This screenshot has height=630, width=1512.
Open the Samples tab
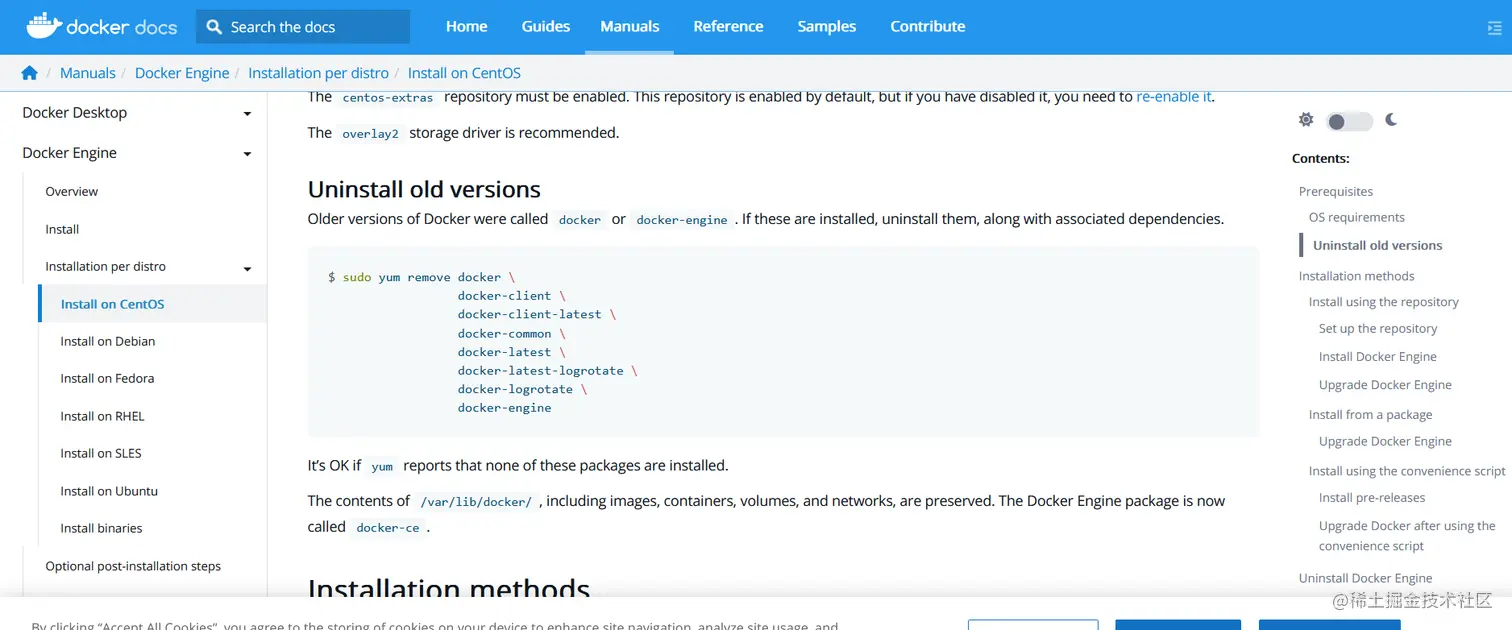(x=827, y=27)
